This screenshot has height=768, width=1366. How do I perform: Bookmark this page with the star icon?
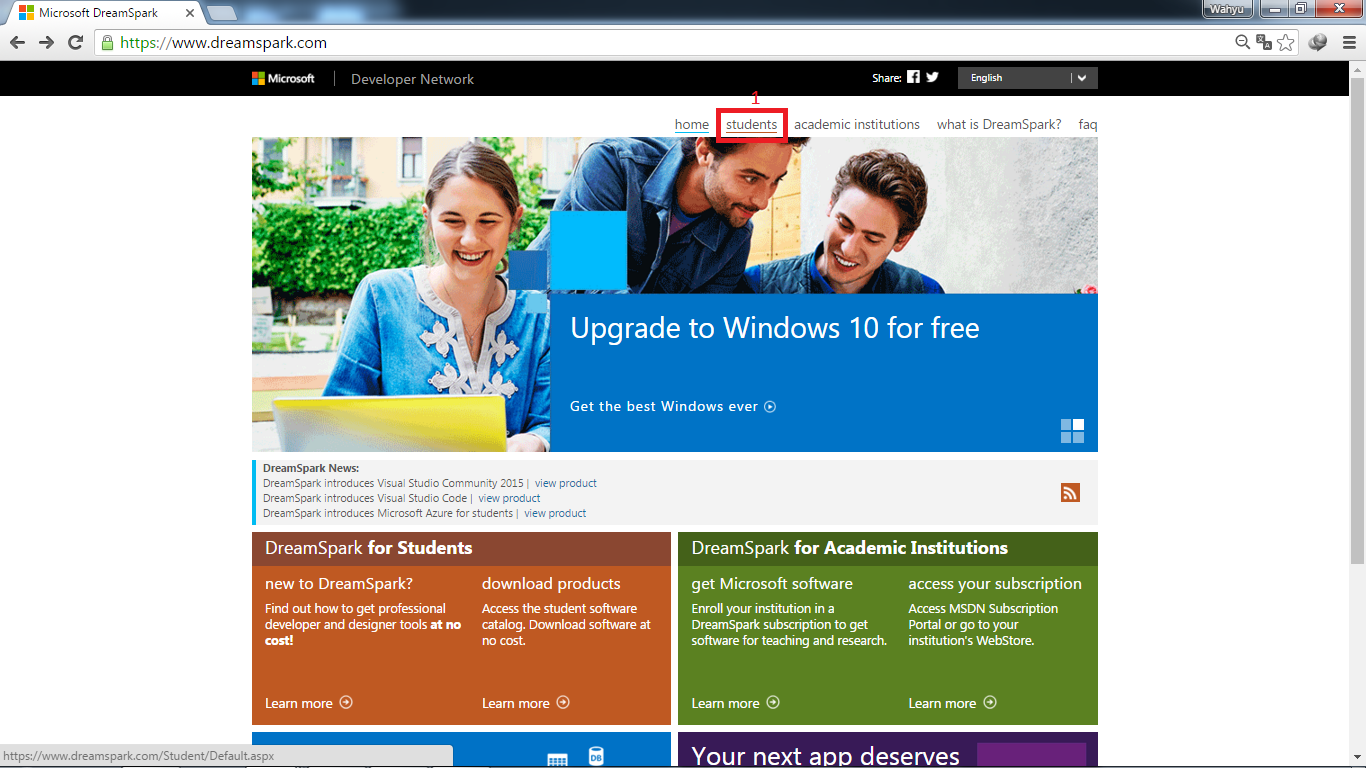pos(1286,42)
